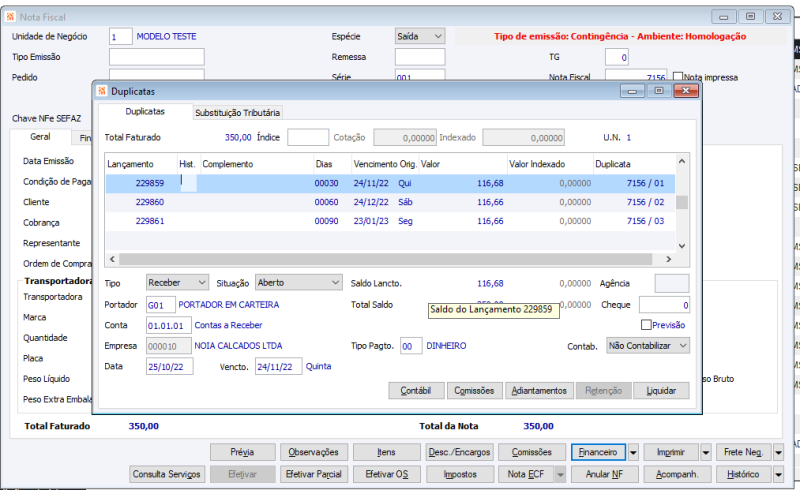
Task: Switch to the Substituição Tributária tab
Action: (x=238, y=113)
